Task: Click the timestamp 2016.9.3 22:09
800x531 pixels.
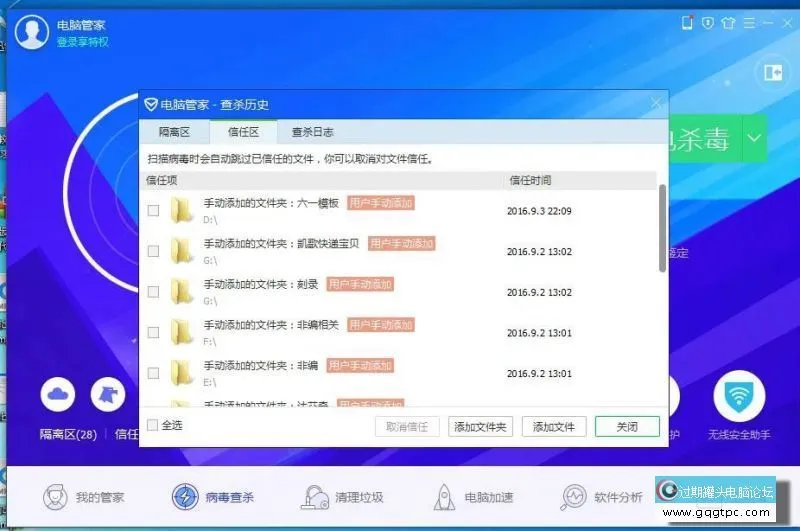Action: click(539, 211)
